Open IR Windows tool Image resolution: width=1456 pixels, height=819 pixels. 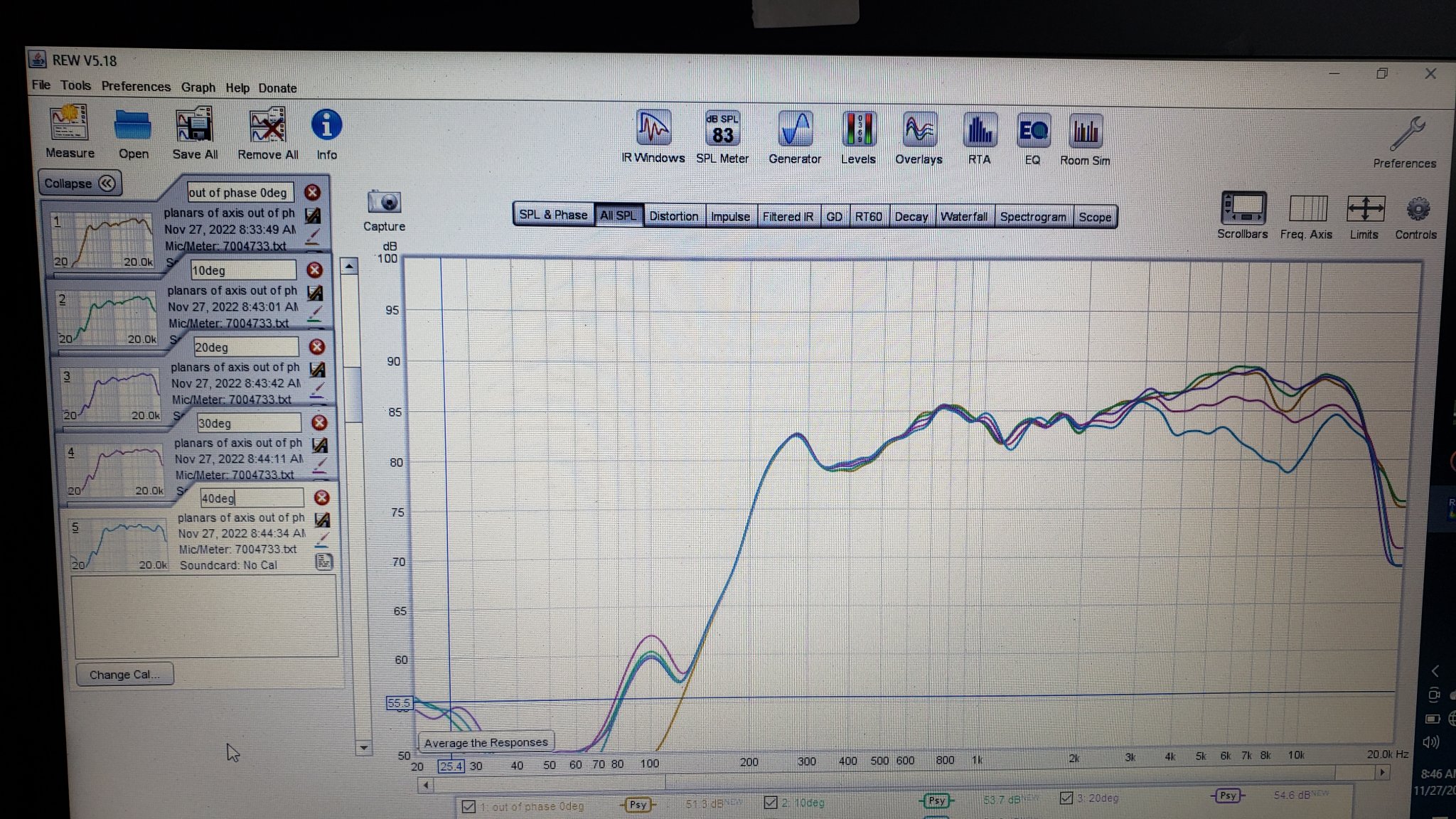(653, 129)
